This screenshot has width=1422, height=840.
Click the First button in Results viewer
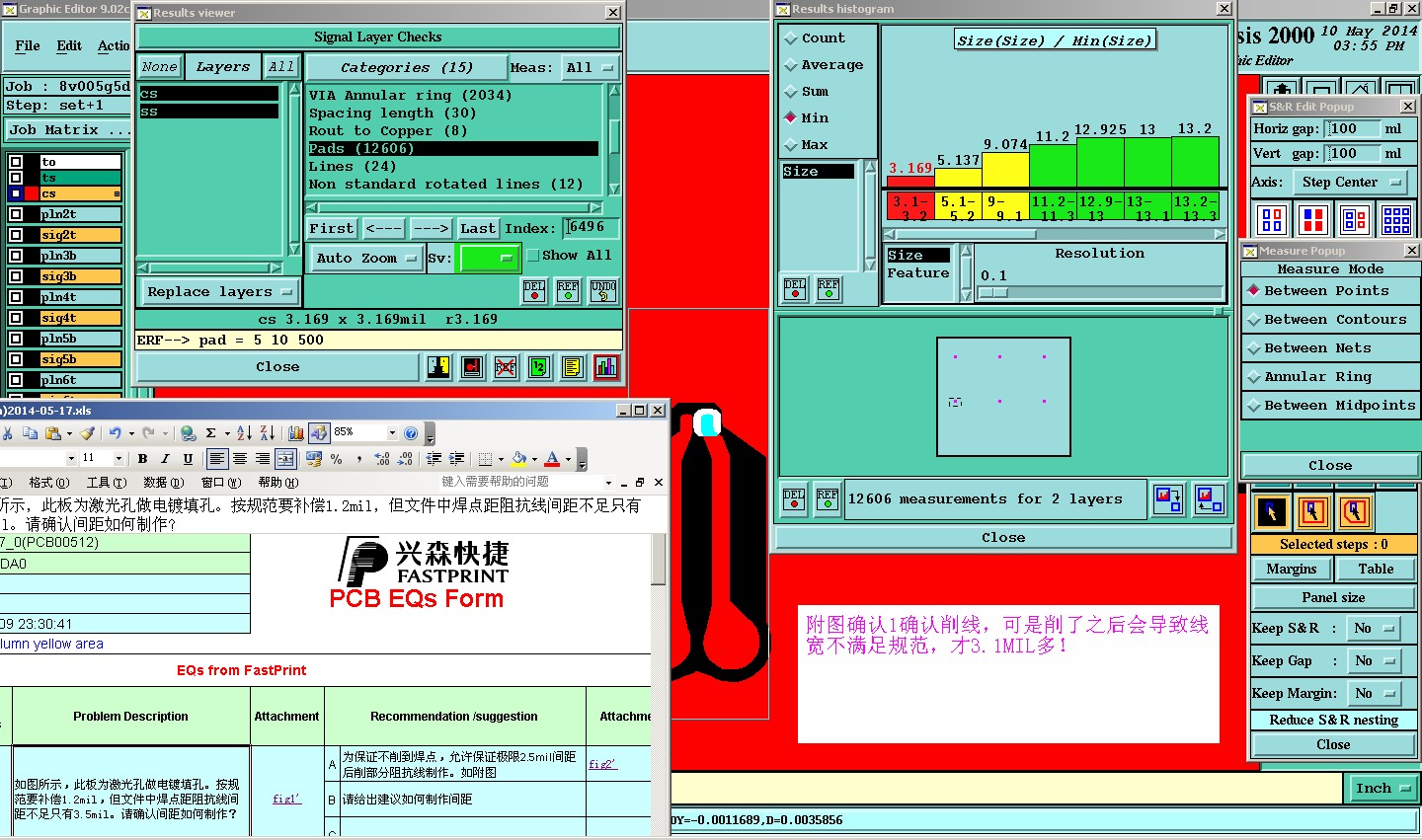click(x=331, y=228)
